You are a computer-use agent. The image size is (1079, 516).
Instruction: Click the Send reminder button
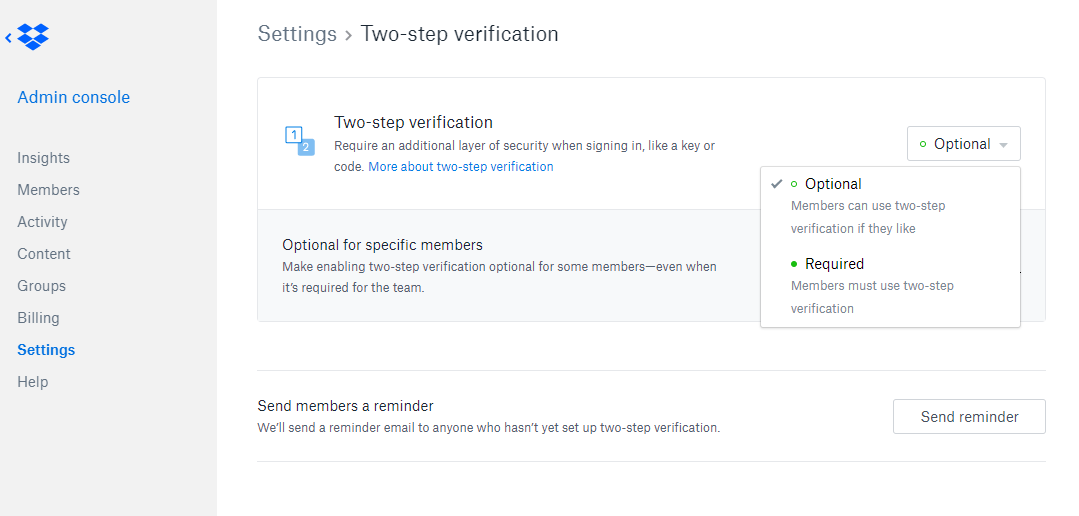tap(969, 416)
